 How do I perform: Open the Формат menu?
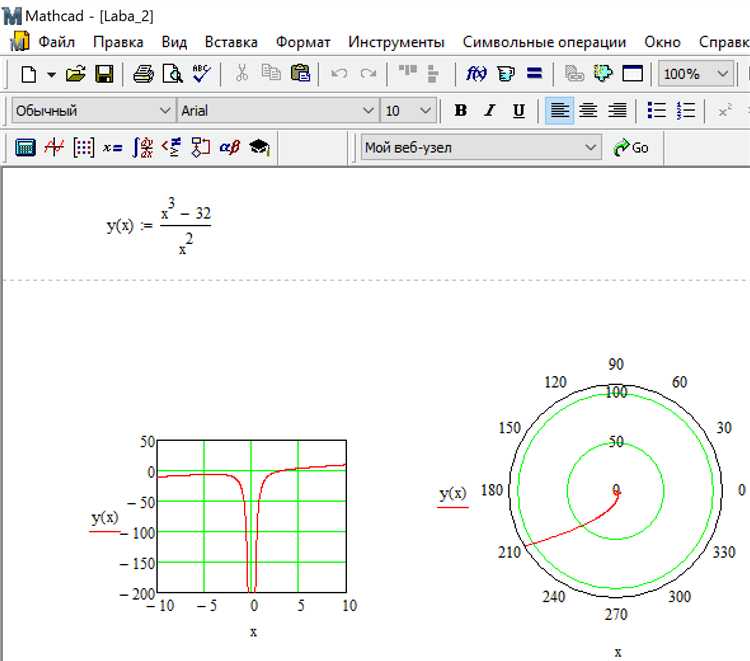pos(303,42)
